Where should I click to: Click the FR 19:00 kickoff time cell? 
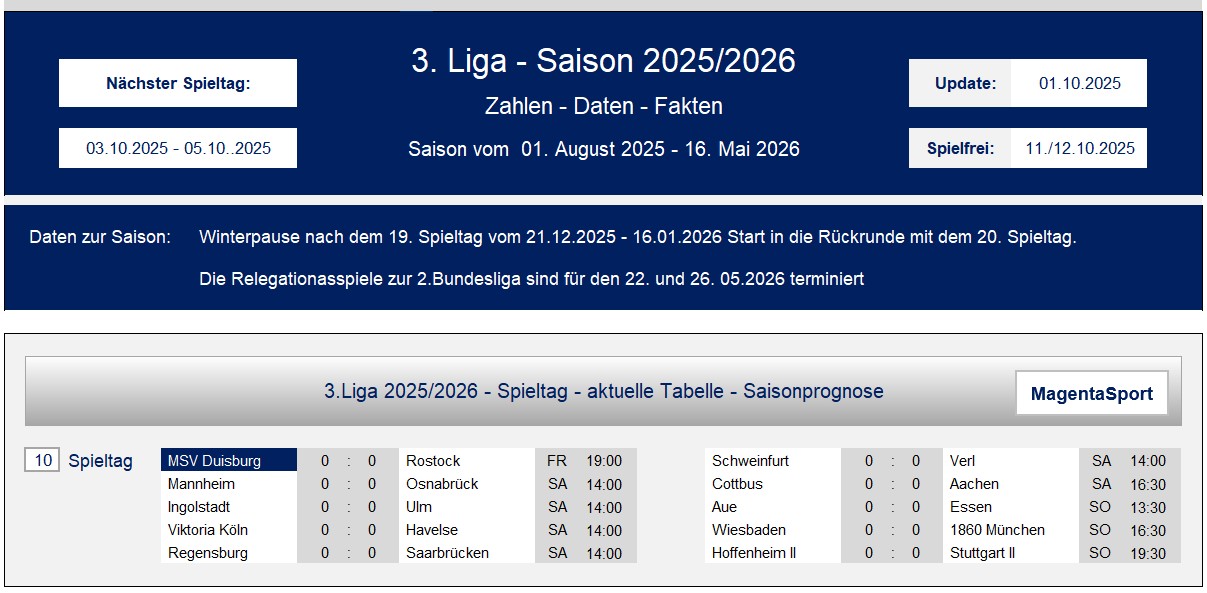(x=586, y=460)
